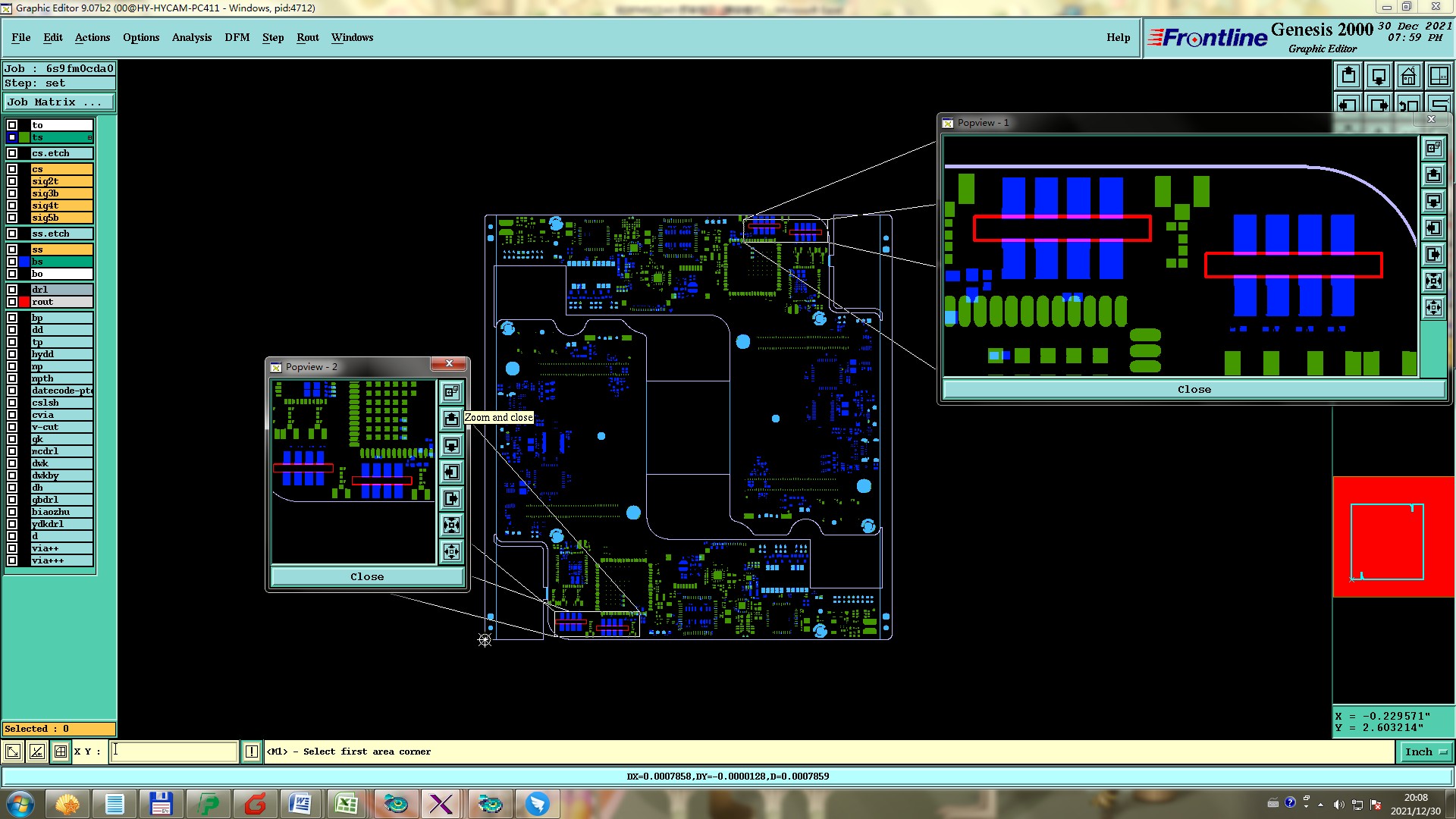The image size is (1456, 819).
Task: Click the snap grid icon left of XY
Action: (61, 752)
